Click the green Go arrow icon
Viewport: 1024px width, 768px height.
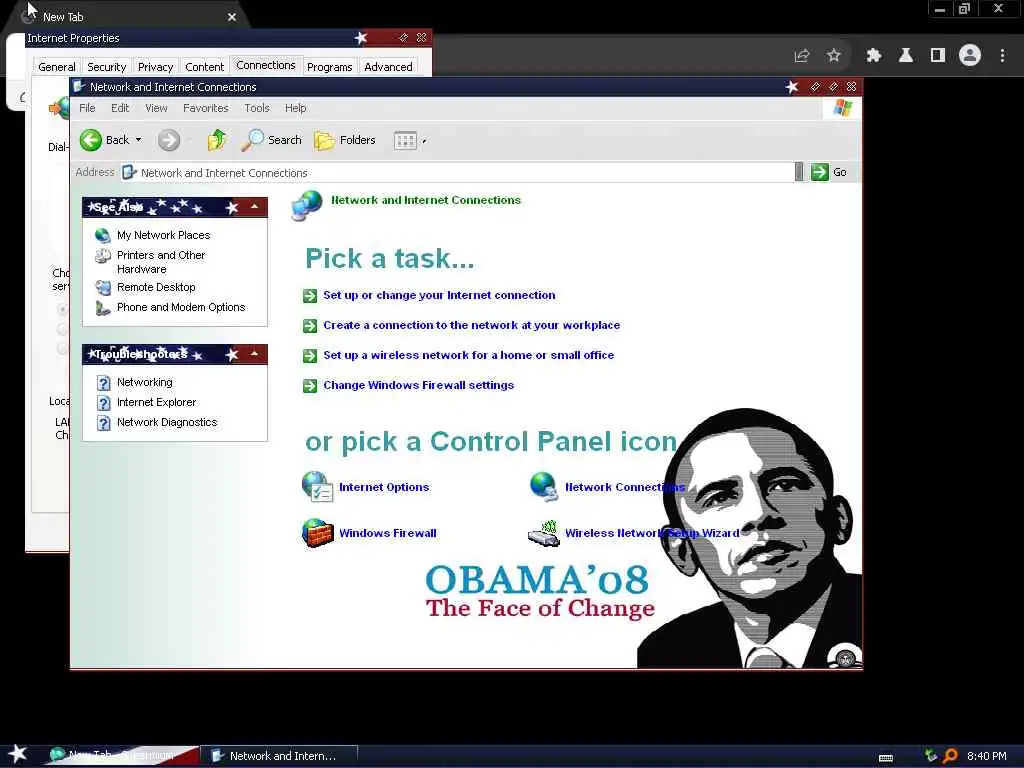820,172
